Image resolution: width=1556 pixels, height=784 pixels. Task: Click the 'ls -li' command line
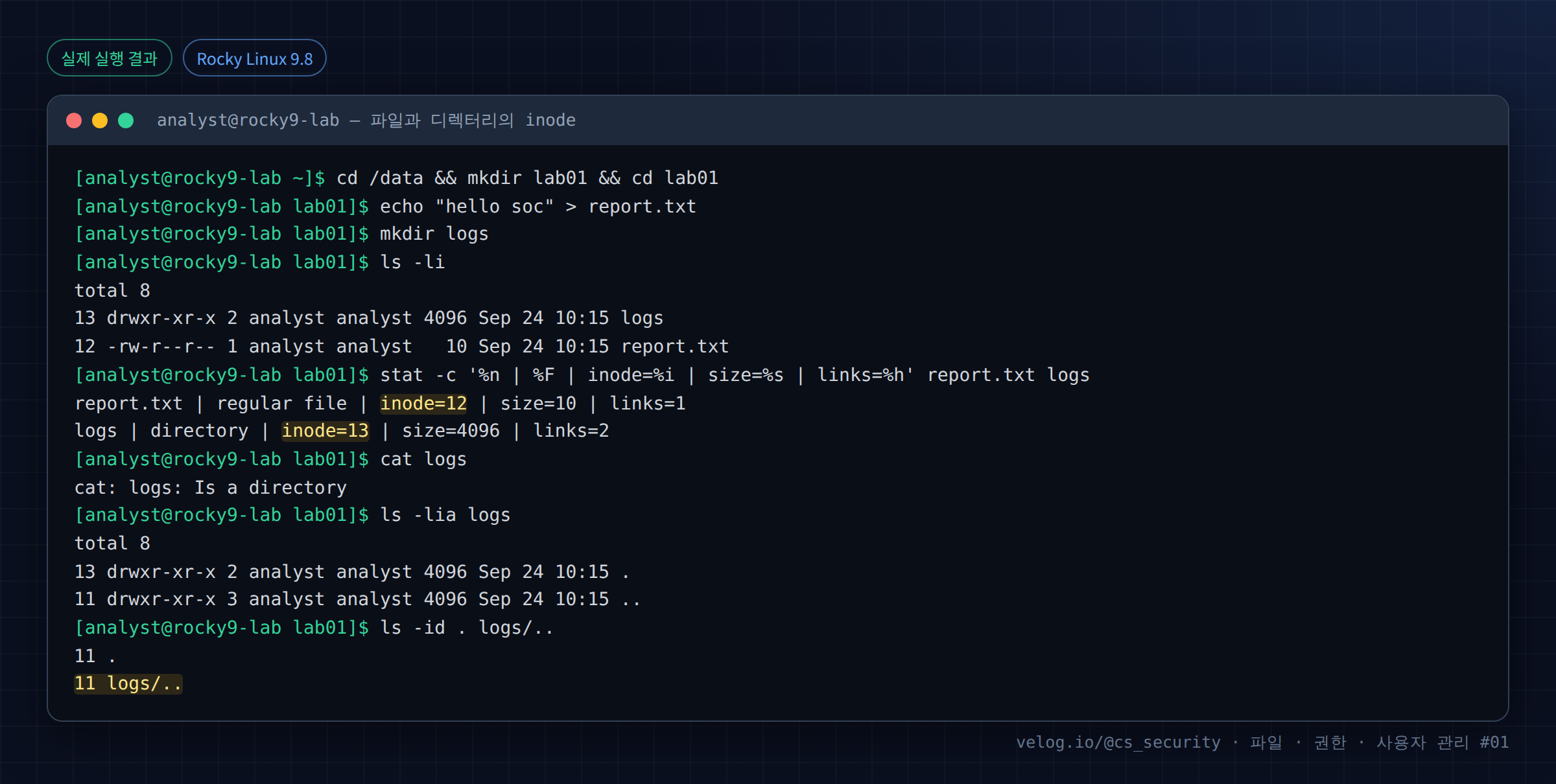coord(259,262)
